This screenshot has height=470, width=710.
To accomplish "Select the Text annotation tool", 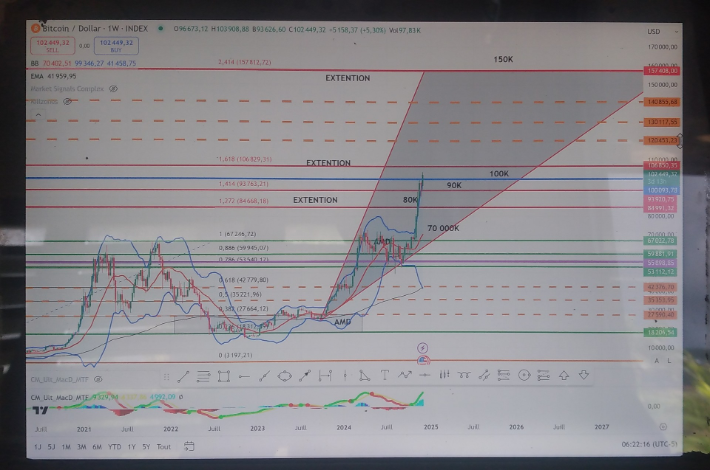I will pos(384,375).
